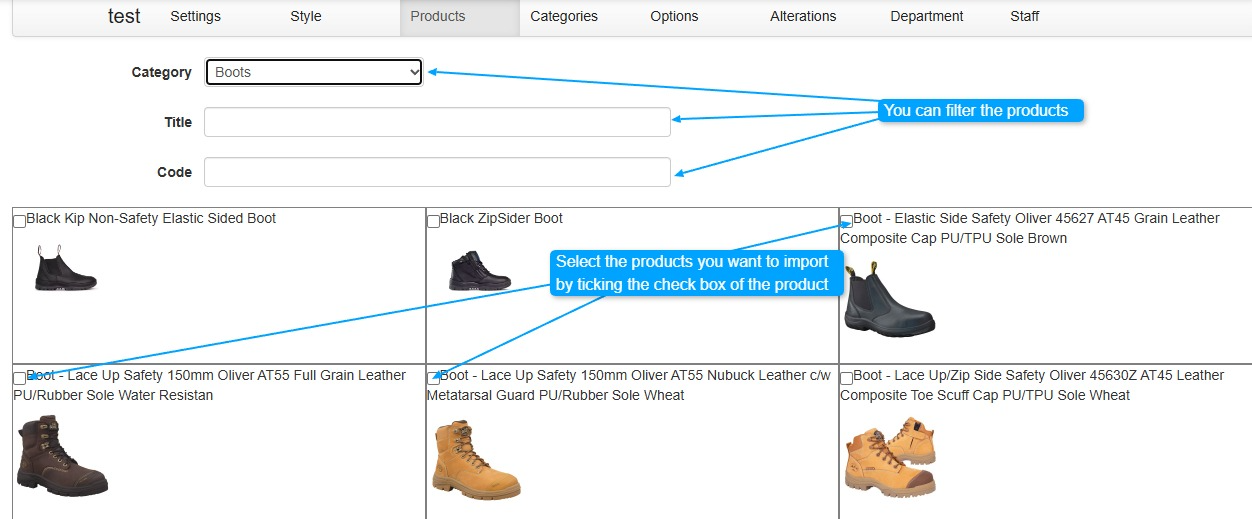1252x519 pixels.
Task: Open the Department tab
Action: pos(926,16)
